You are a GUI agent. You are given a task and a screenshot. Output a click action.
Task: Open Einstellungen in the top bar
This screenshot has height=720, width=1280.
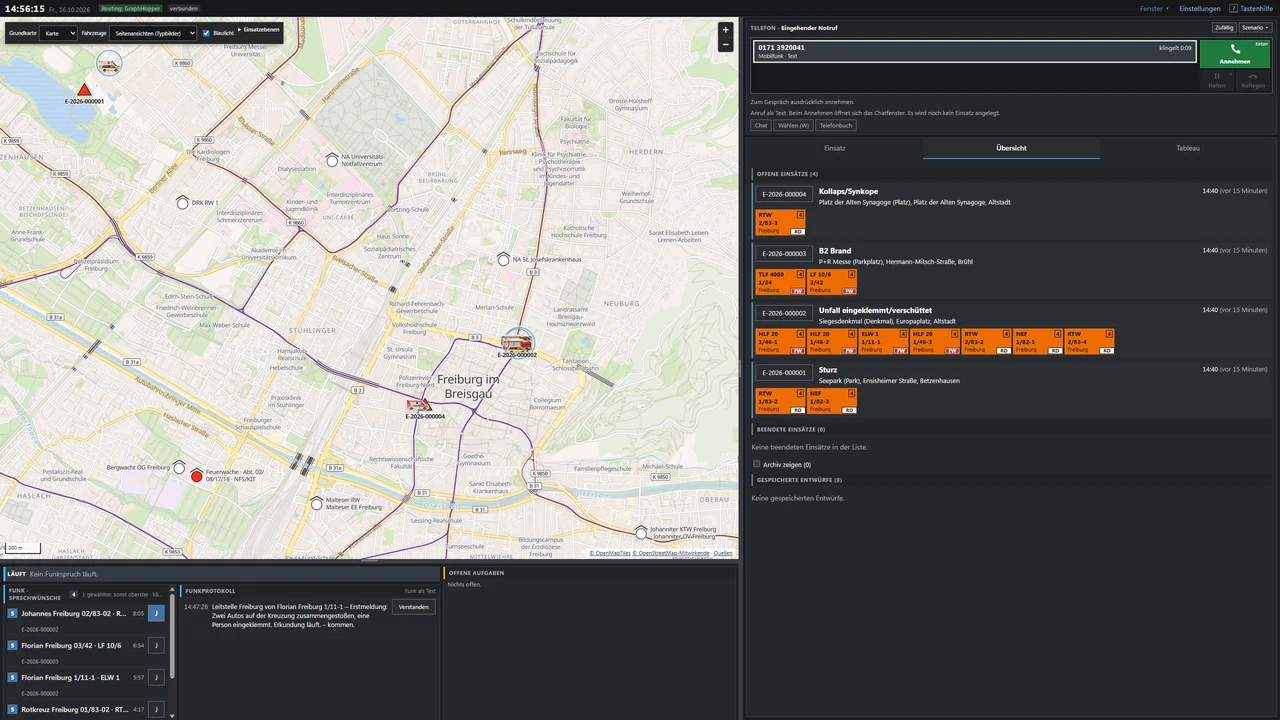1200,8
